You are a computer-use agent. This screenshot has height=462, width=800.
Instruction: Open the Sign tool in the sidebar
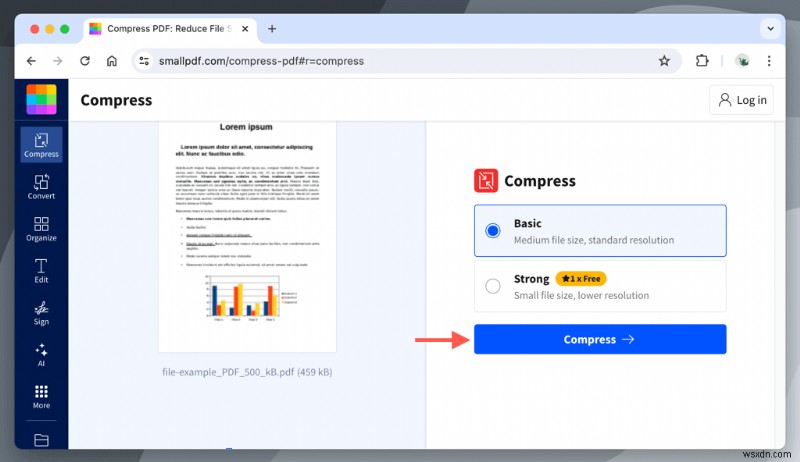click(41, 313)
